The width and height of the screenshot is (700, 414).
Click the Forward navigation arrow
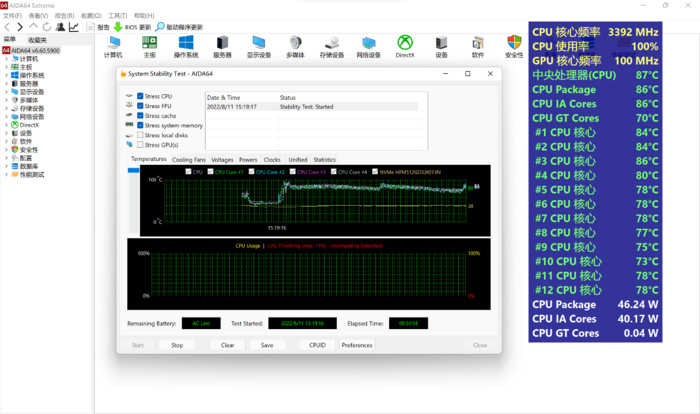[x=20, y=27]
